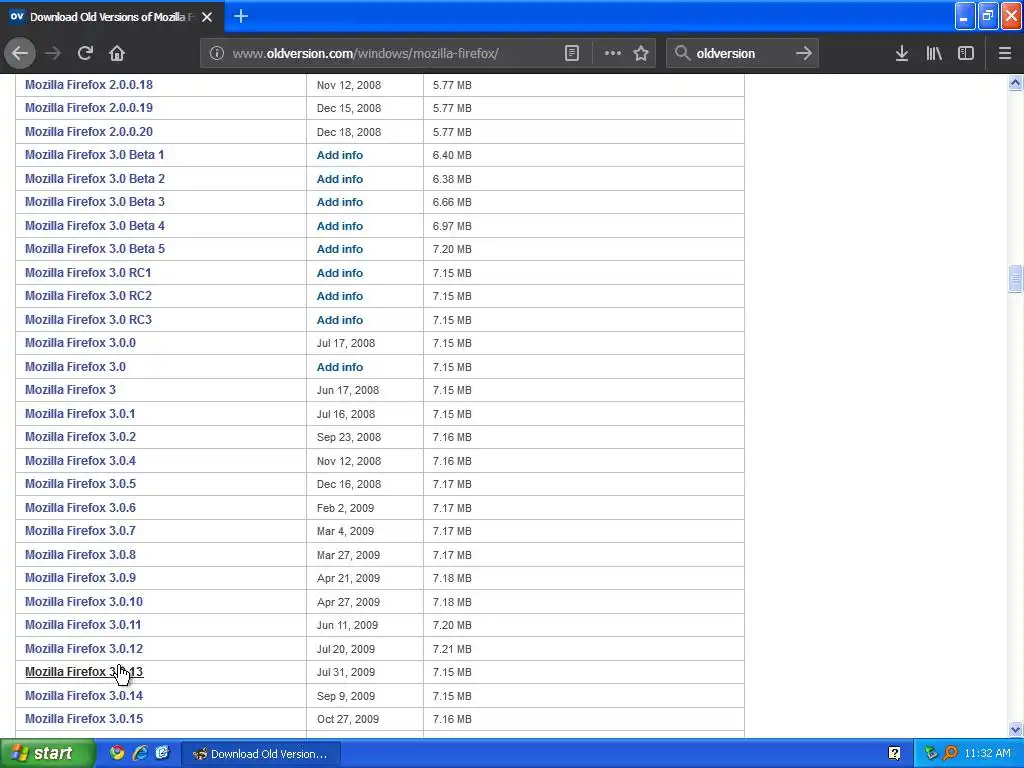Bookmark this page with the star
Screen dimensions: 1024x768
click(641, 53)
